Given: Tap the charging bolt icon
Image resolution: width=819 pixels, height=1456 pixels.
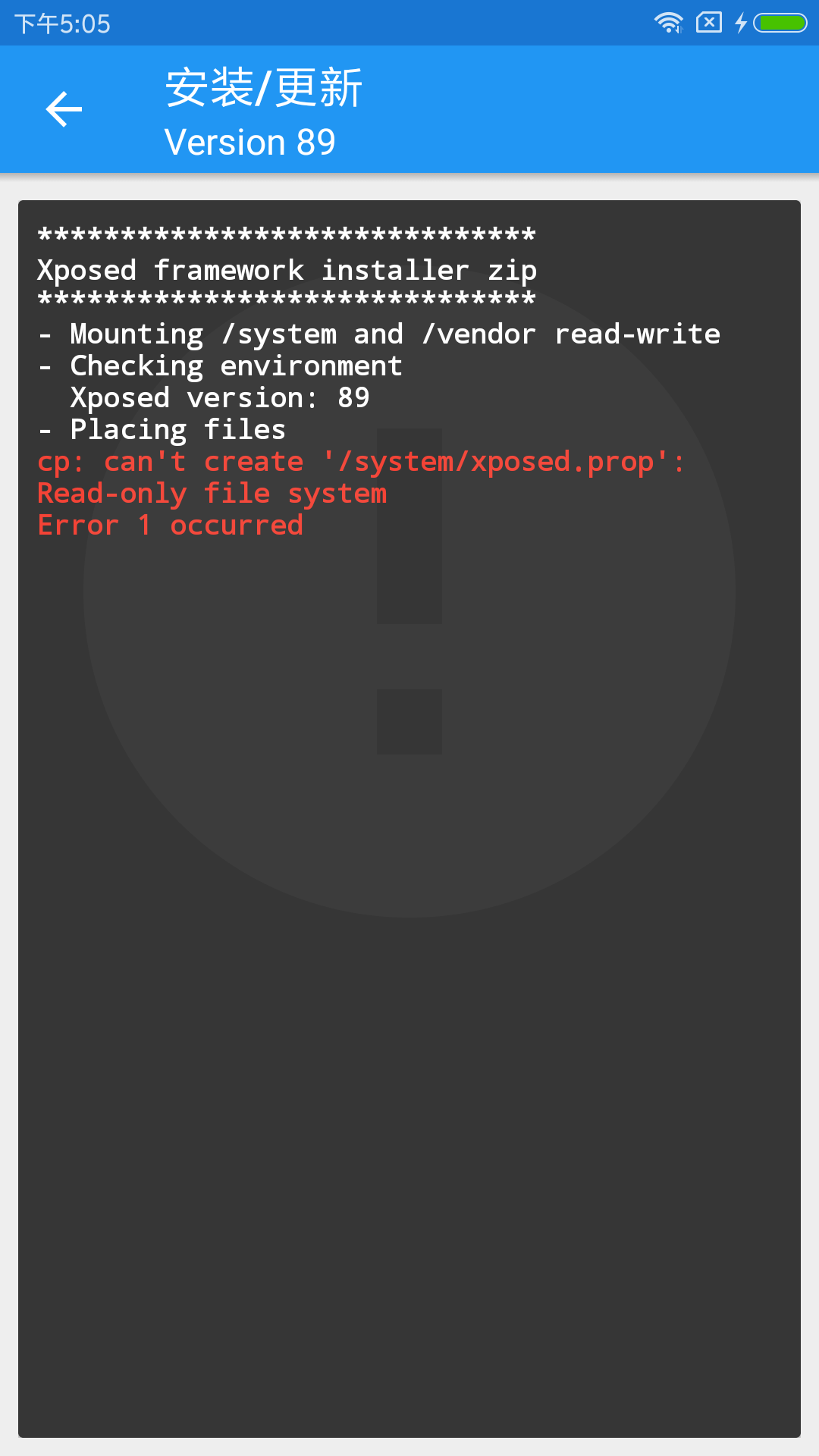Looking at the screenshot, I should click(x=741, y=23).
